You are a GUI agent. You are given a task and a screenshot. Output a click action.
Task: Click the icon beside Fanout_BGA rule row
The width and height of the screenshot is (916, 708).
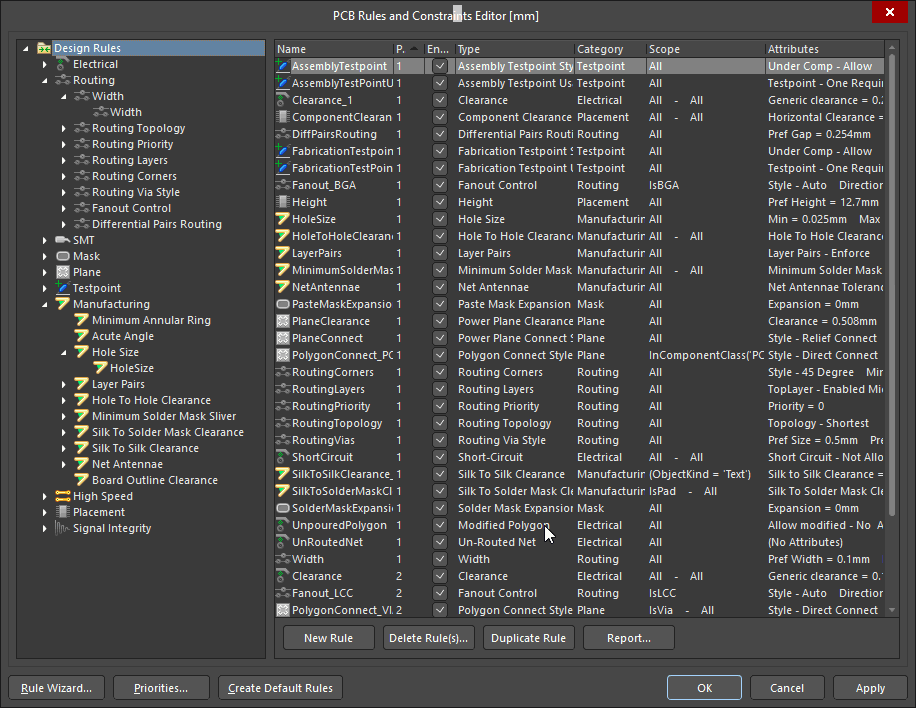283,185
